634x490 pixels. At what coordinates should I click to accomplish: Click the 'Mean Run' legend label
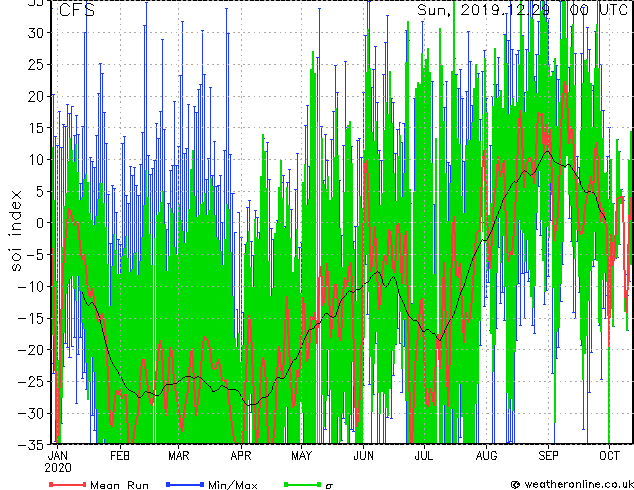point(119,485)
